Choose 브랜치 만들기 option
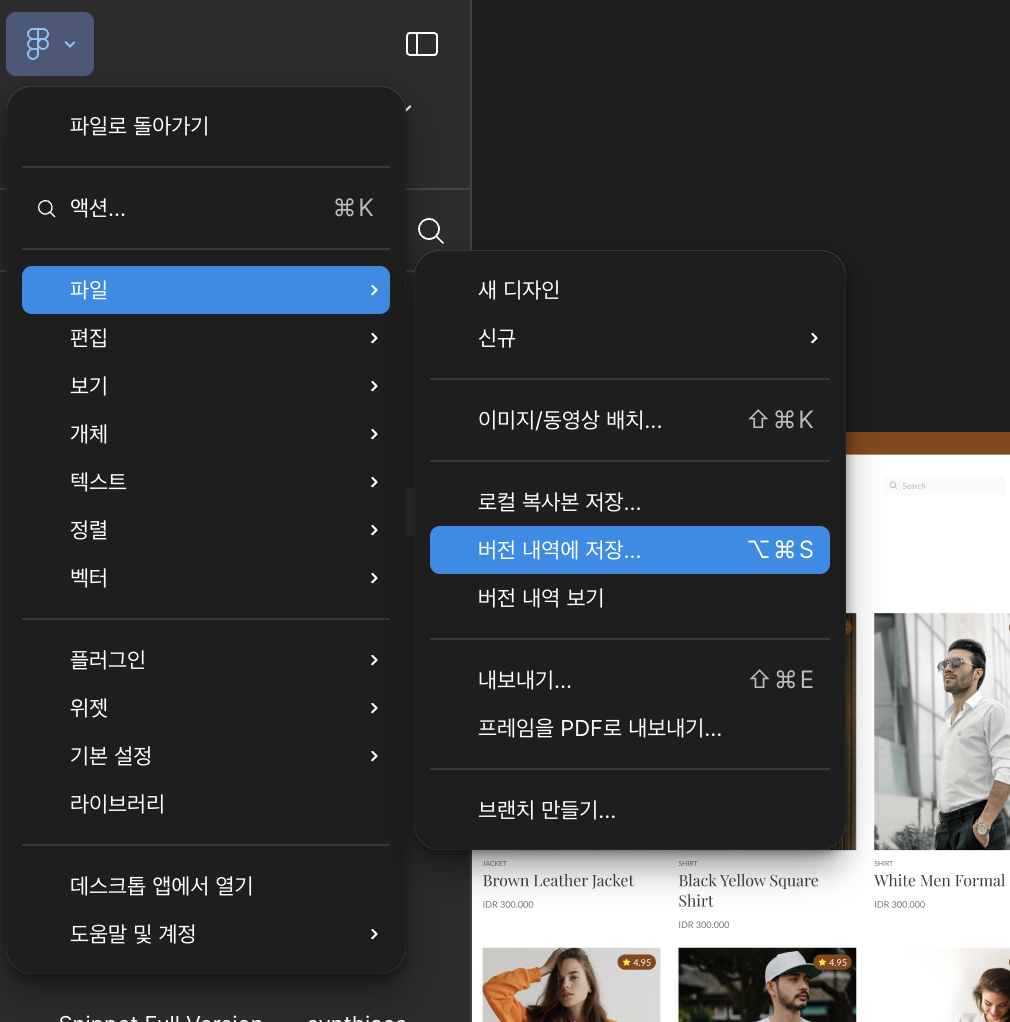Viewport: 1010px width, 1022px height. (547, 810)
